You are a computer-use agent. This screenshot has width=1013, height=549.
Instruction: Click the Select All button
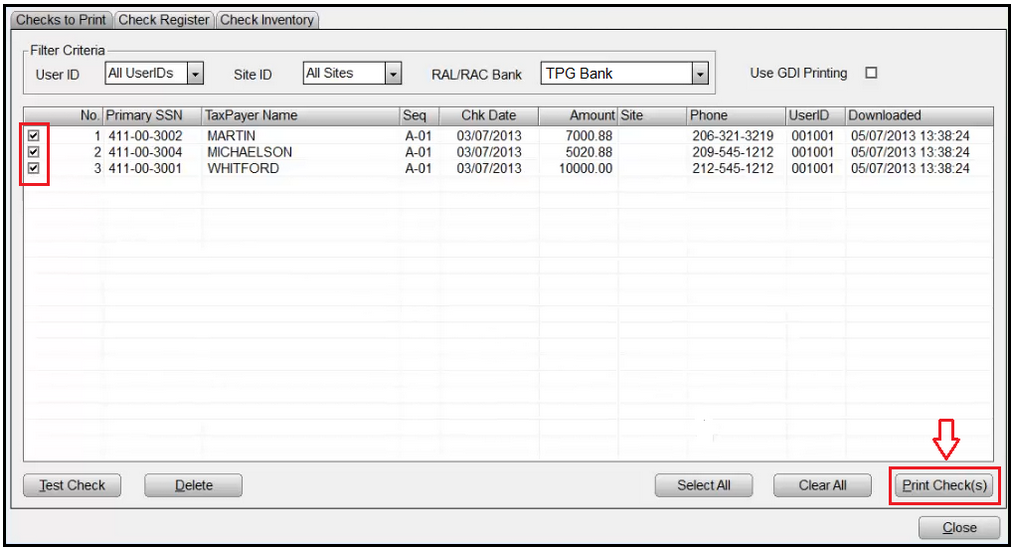tap(703, 486)
